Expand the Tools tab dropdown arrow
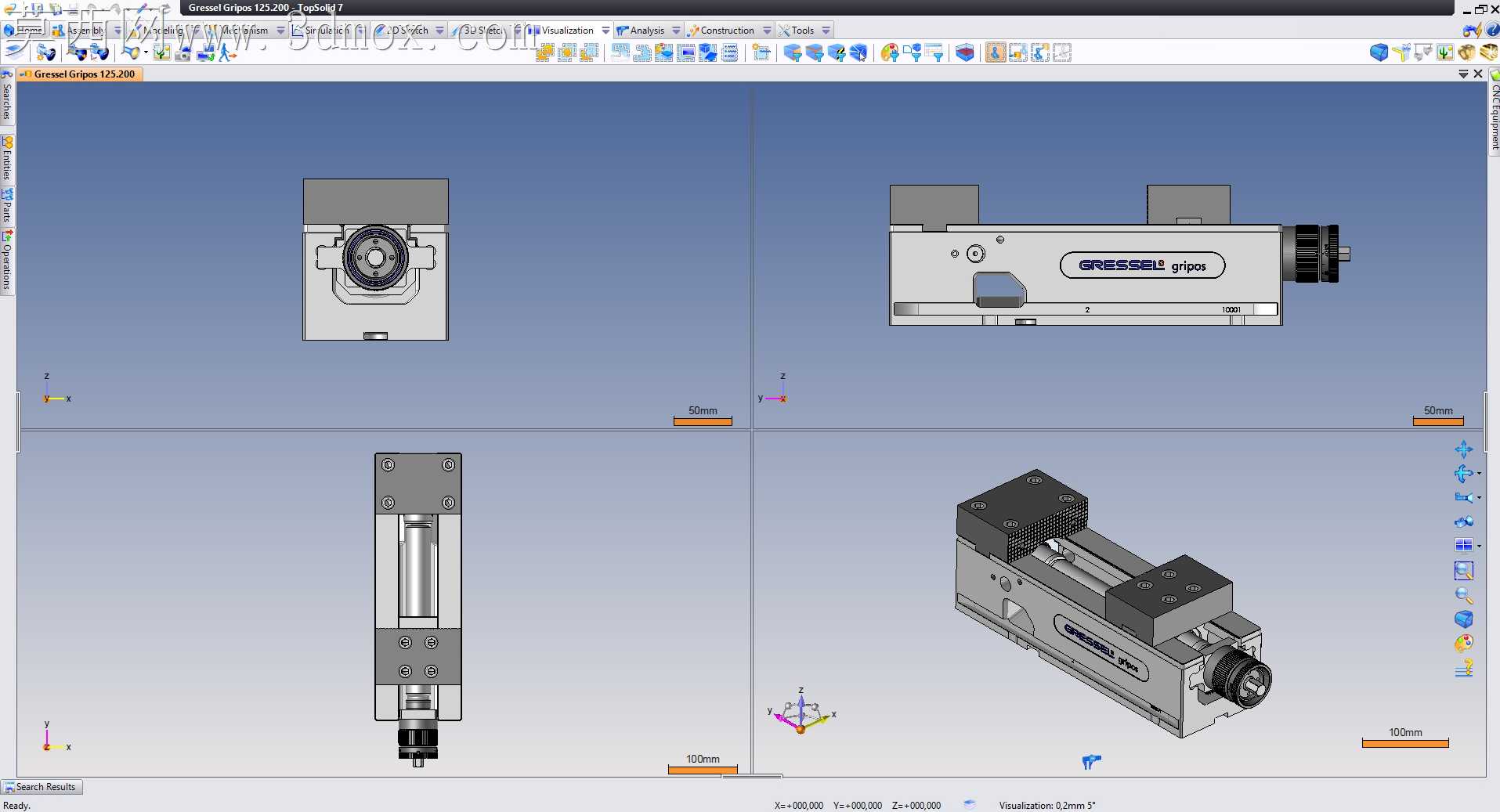The width and height of the screenshot is (1500, 812). [x=826, y=31]
